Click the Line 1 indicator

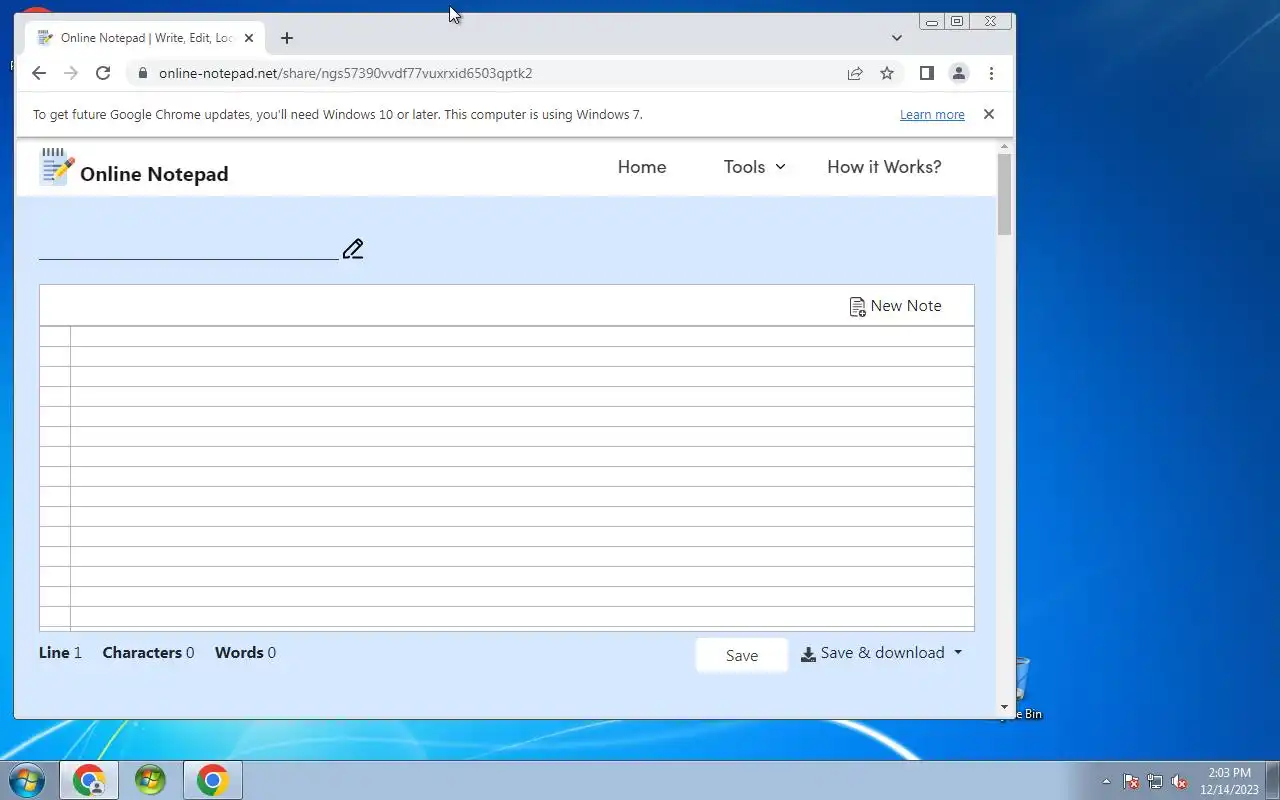(60, 653)
